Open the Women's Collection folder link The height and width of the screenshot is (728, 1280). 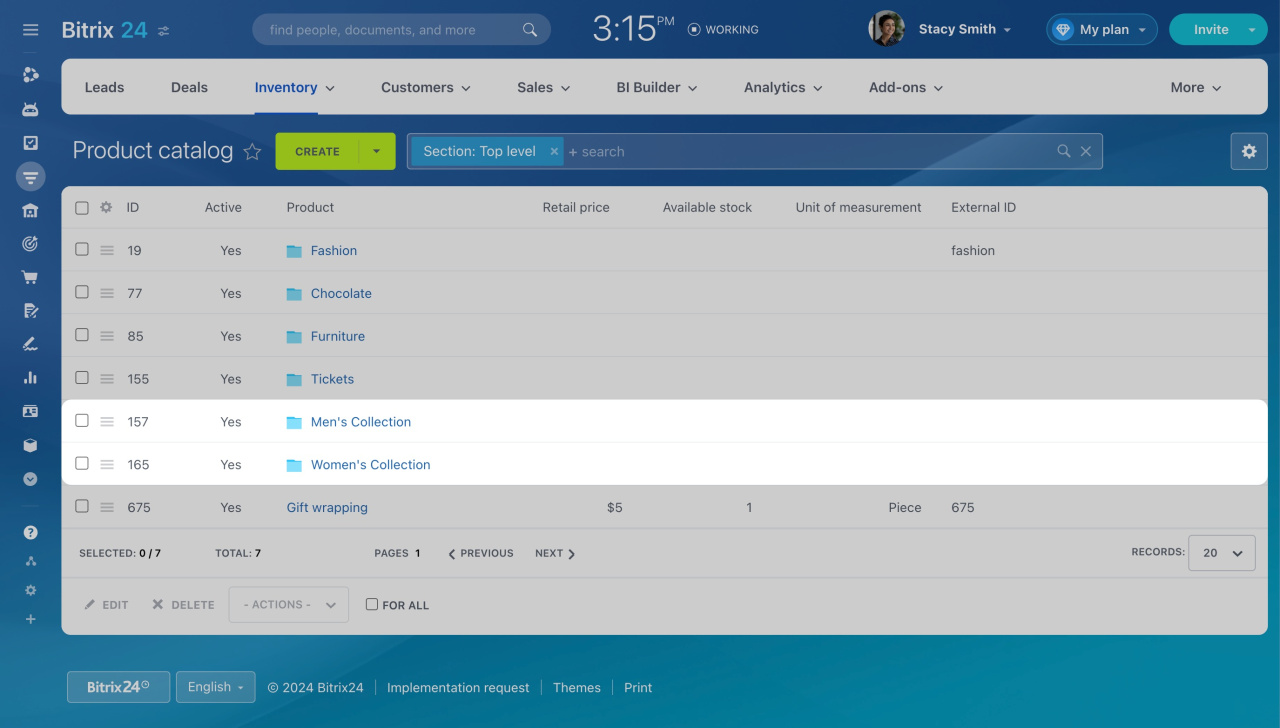[370, 465]
